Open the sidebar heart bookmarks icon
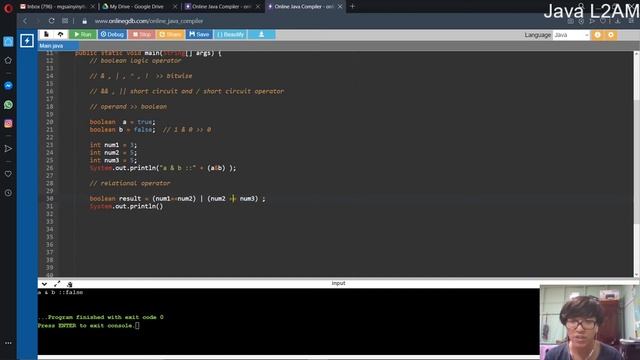This screenshot has width=640, height=360. [8, 174]
